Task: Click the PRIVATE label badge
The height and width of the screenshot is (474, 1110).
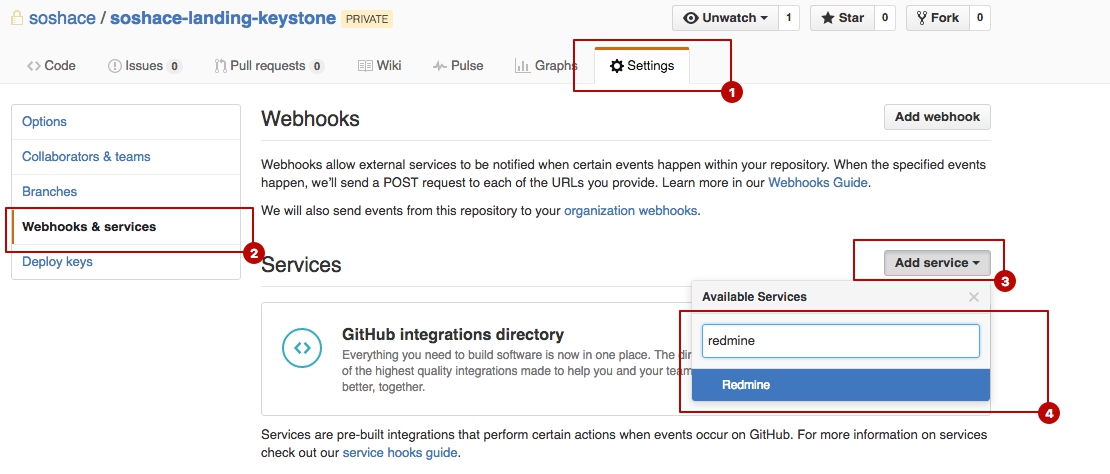Action: click(367, 18)
